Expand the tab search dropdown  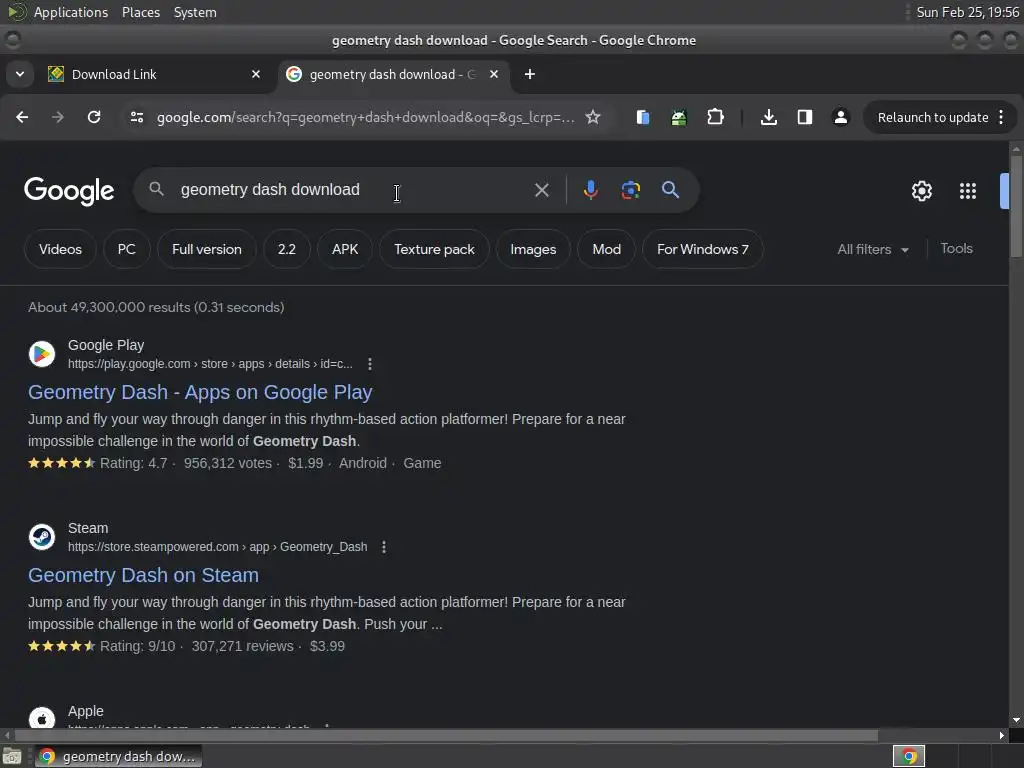[20, 74]
